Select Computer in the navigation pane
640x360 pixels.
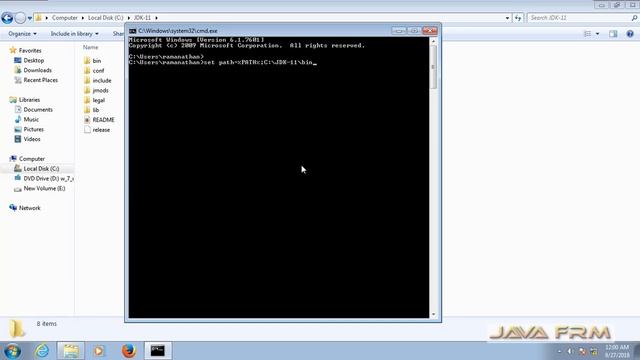[x=32, y=159]
